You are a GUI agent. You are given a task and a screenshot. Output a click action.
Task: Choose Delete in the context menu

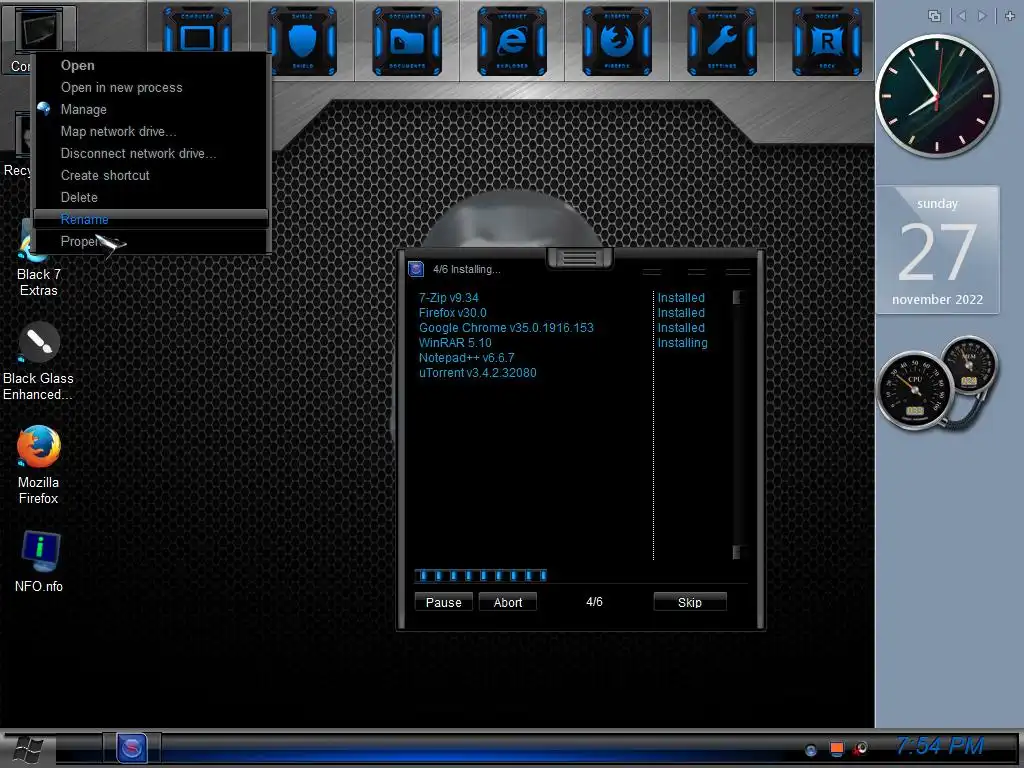[151, 197]
